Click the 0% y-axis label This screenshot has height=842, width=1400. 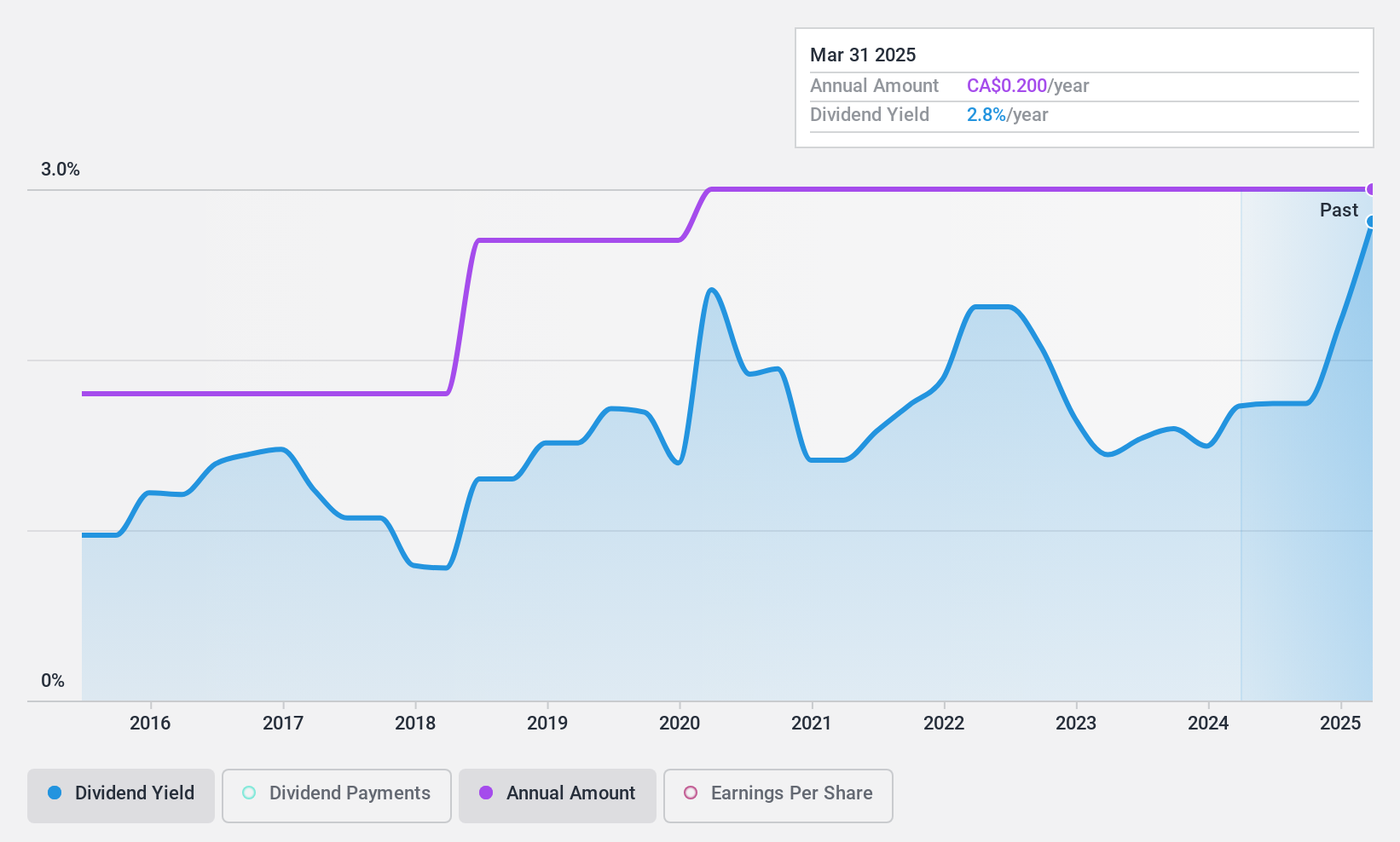coord(53,681)
